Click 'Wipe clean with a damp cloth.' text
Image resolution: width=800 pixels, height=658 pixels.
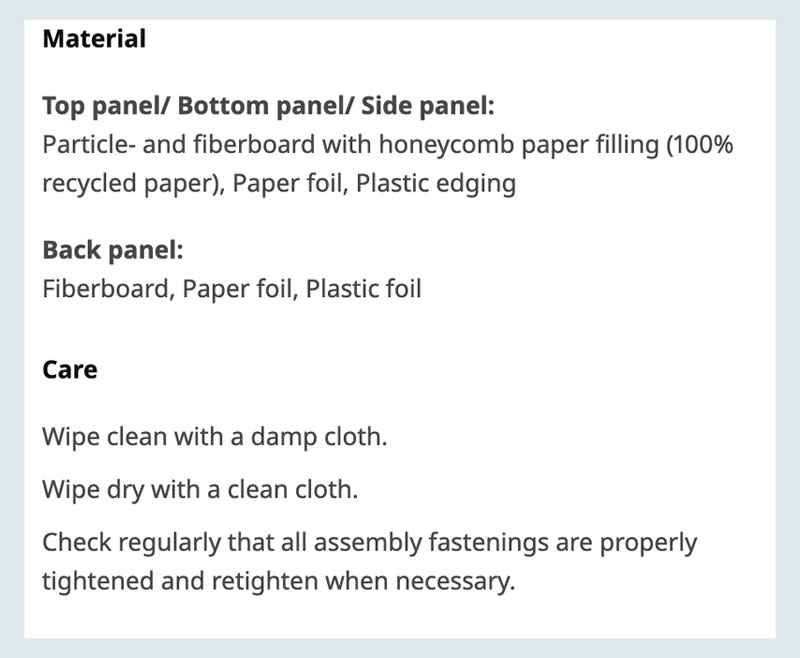pos(215,437)
